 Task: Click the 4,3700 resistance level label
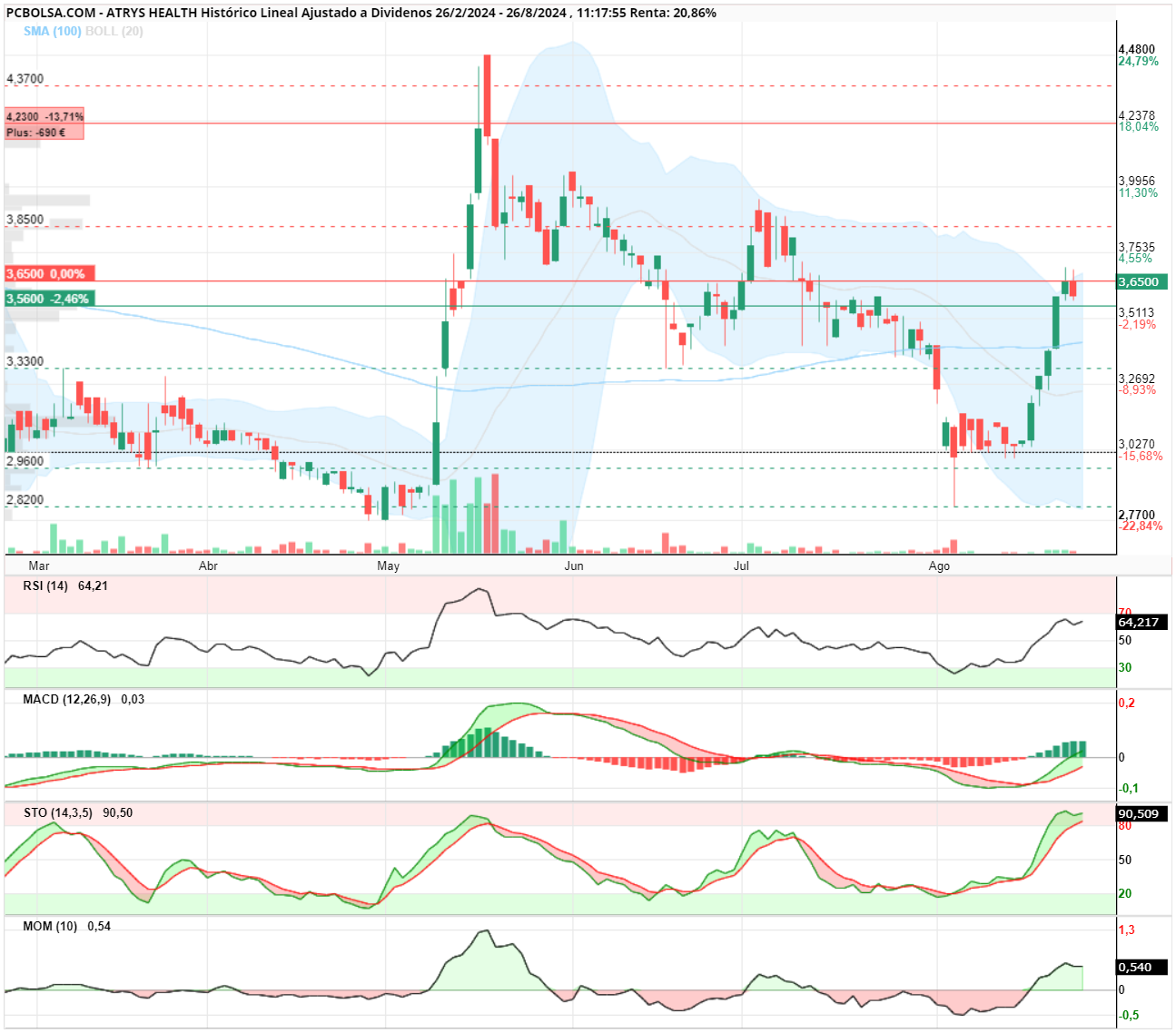[25, 79]
